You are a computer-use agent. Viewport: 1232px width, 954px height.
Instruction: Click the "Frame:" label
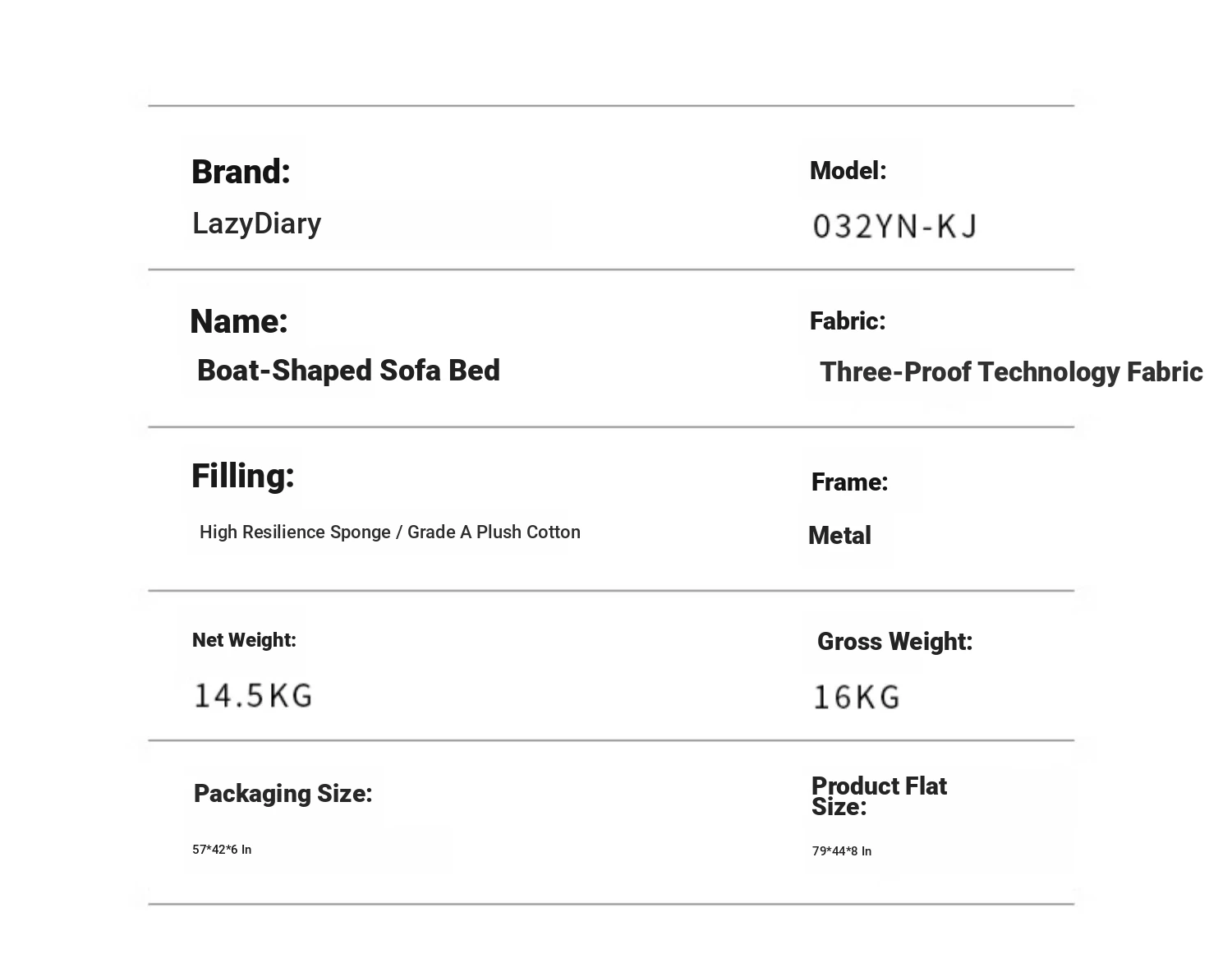pyautogui.click(x=849, y=482)
